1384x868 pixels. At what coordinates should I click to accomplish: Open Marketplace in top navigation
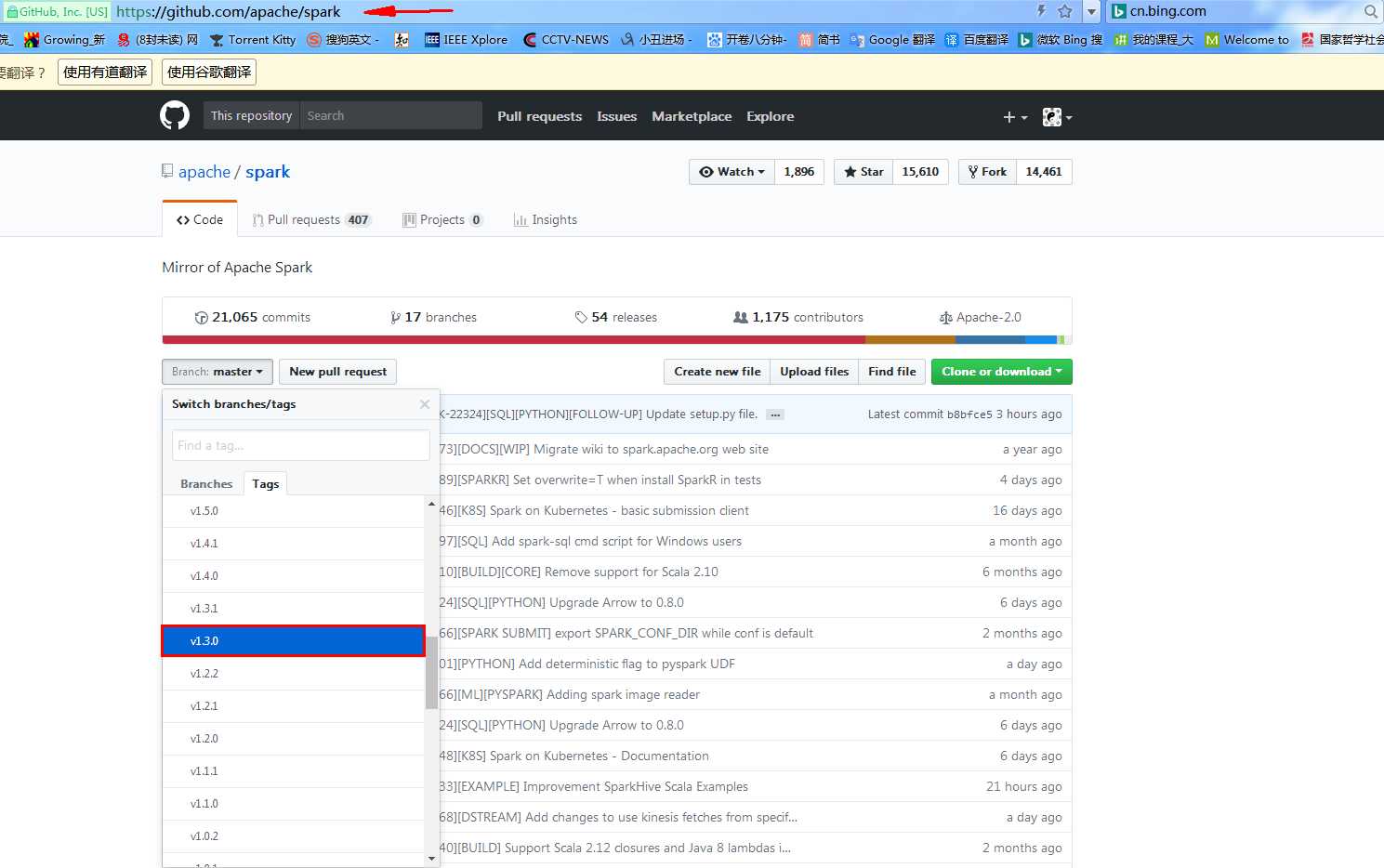click(x=692, y=116)
